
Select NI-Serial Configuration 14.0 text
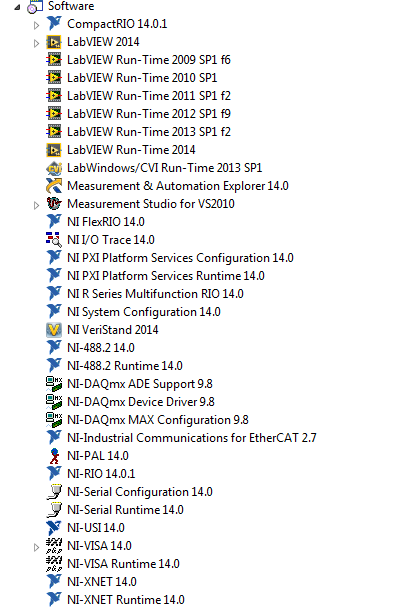140,492
